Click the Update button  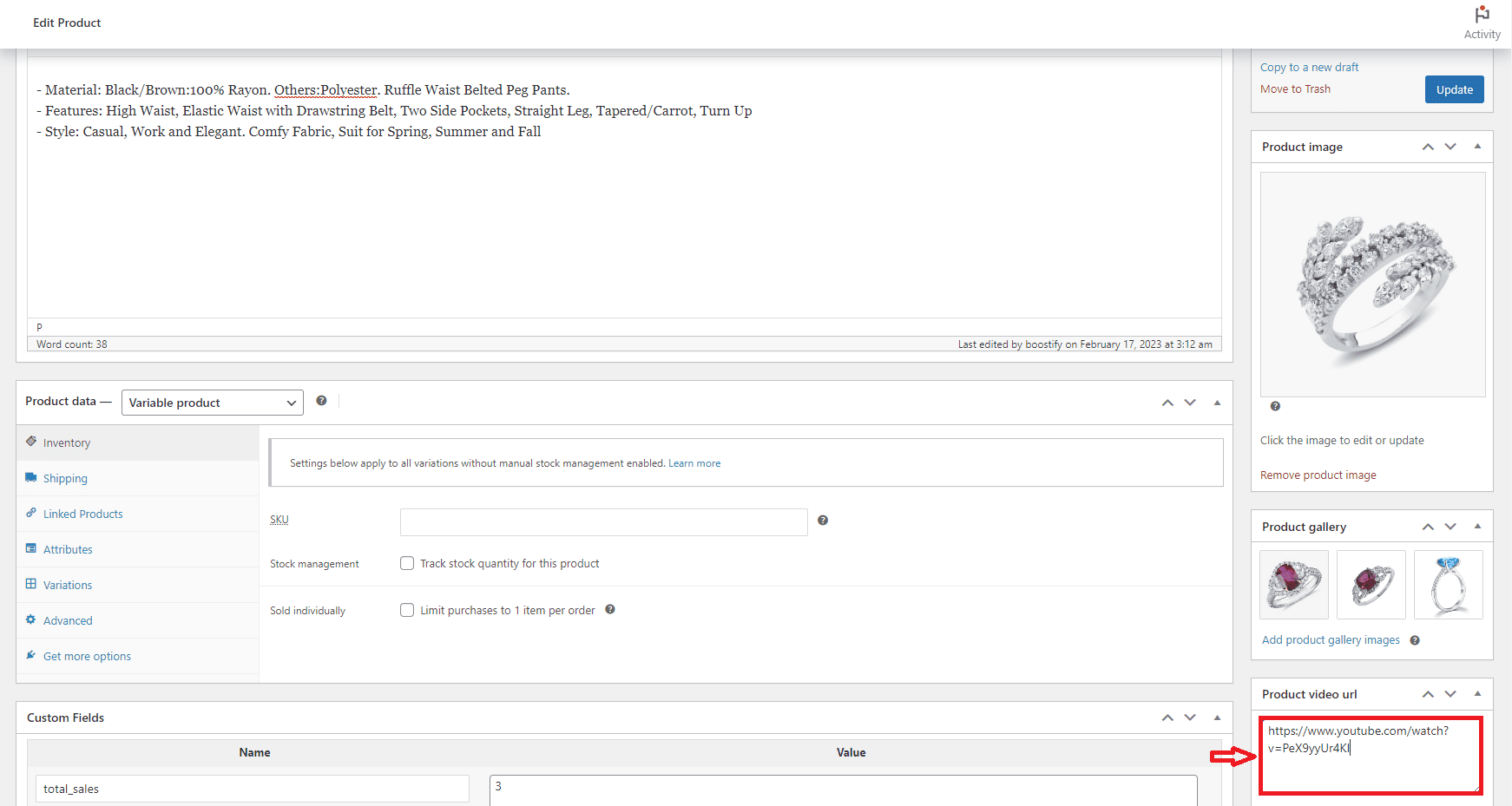click(x=1454, y=89)
